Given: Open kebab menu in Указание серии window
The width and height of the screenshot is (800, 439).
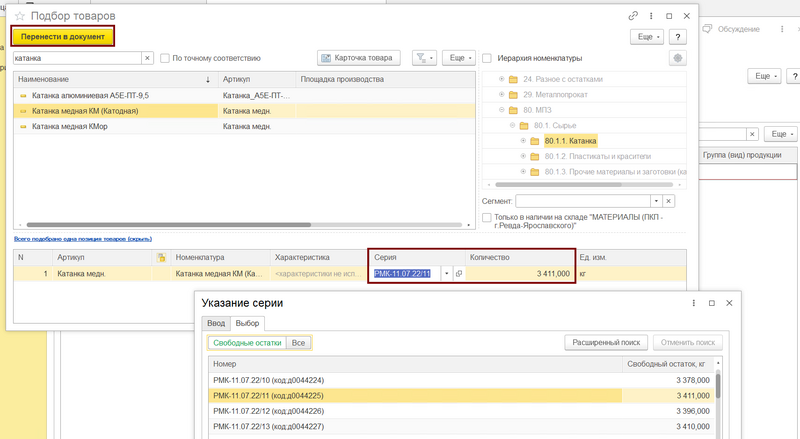Looking at the screenshot, I should [693, 303].
